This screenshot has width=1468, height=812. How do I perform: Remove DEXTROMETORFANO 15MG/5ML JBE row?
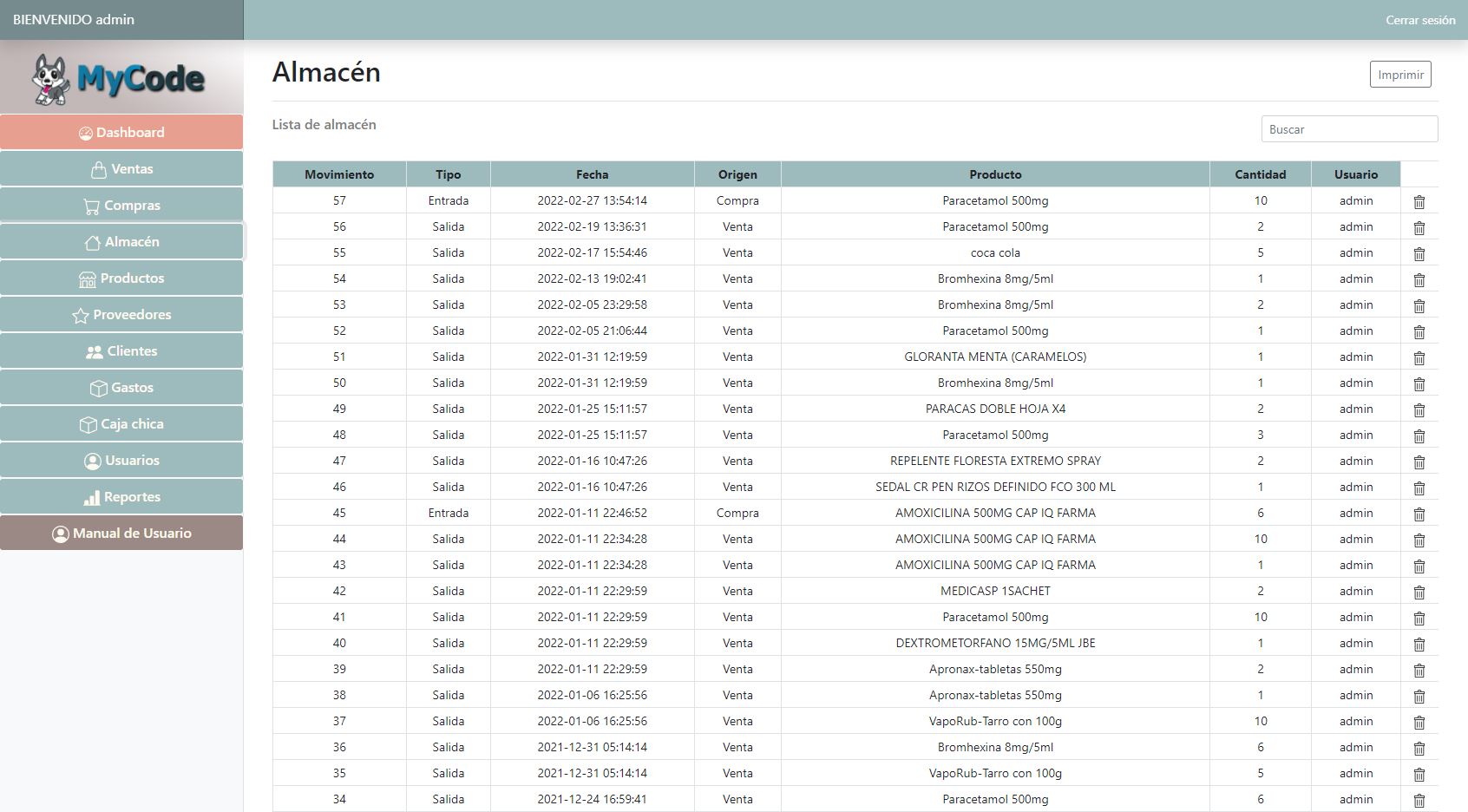coord(1419,644)
